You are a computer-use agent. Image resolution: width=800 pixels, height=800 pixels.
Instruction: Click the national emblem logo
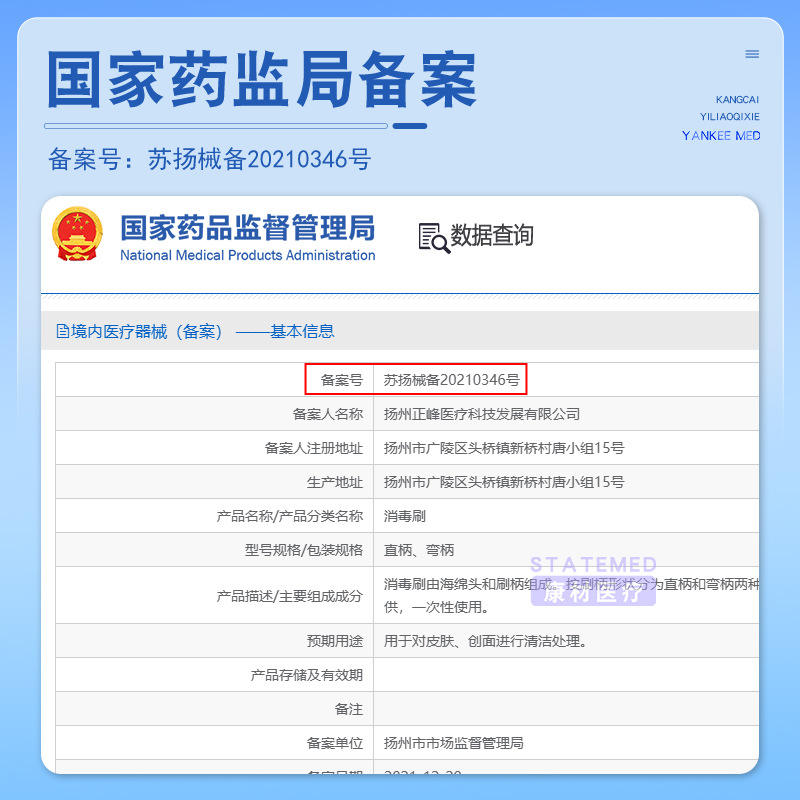77,234
